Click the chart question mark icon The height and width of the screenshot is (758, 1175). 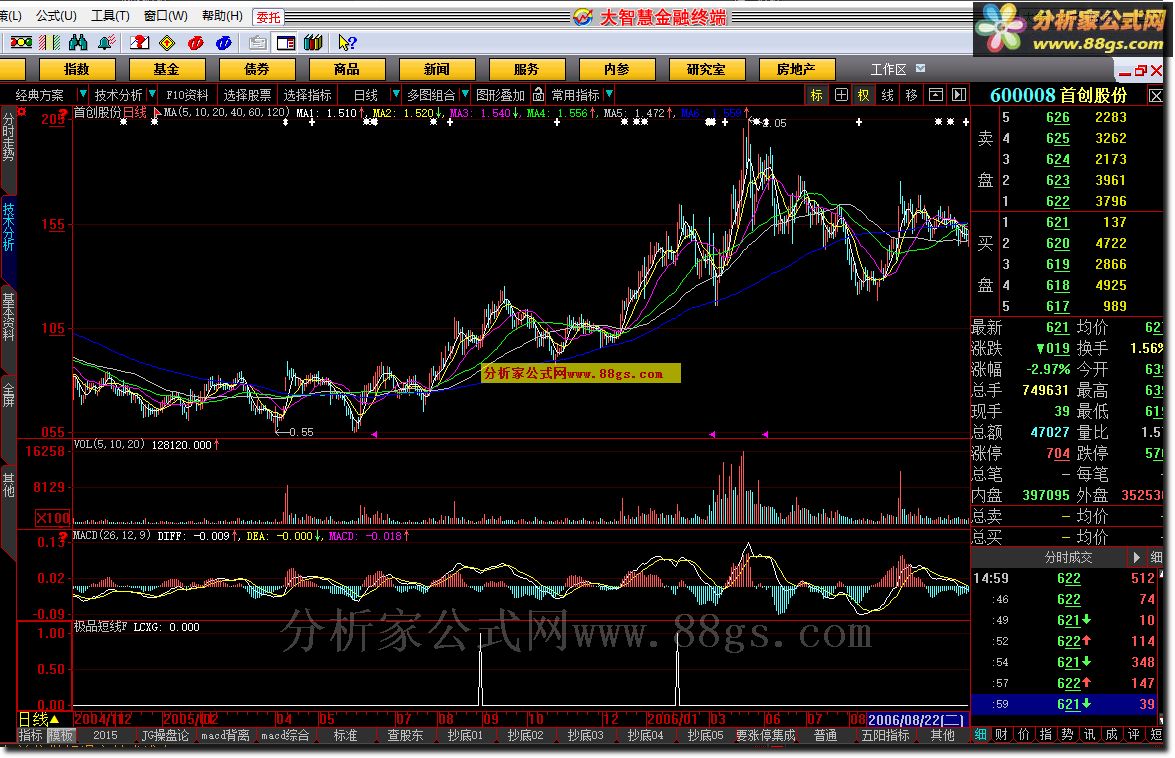point(139,43)
